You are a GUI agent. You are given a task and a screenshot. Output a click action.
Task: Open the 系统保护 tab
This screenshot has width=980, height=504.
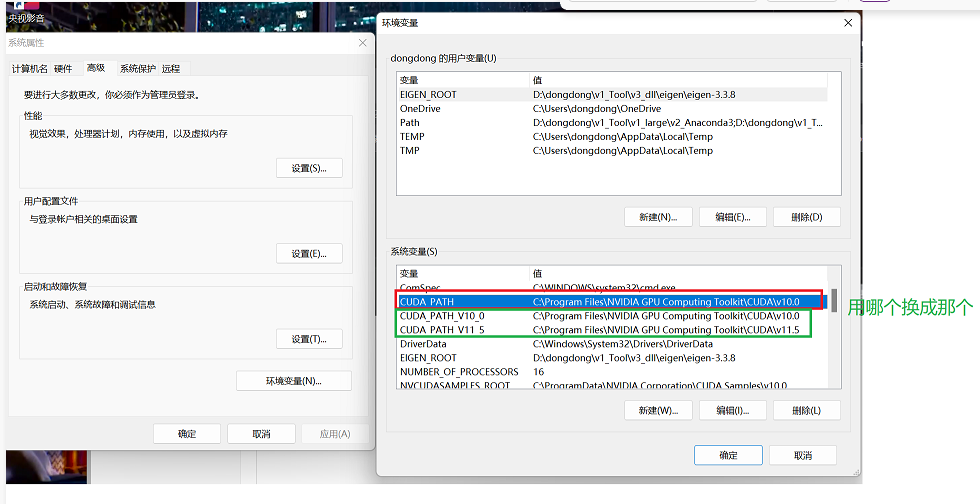pos(138,68)
